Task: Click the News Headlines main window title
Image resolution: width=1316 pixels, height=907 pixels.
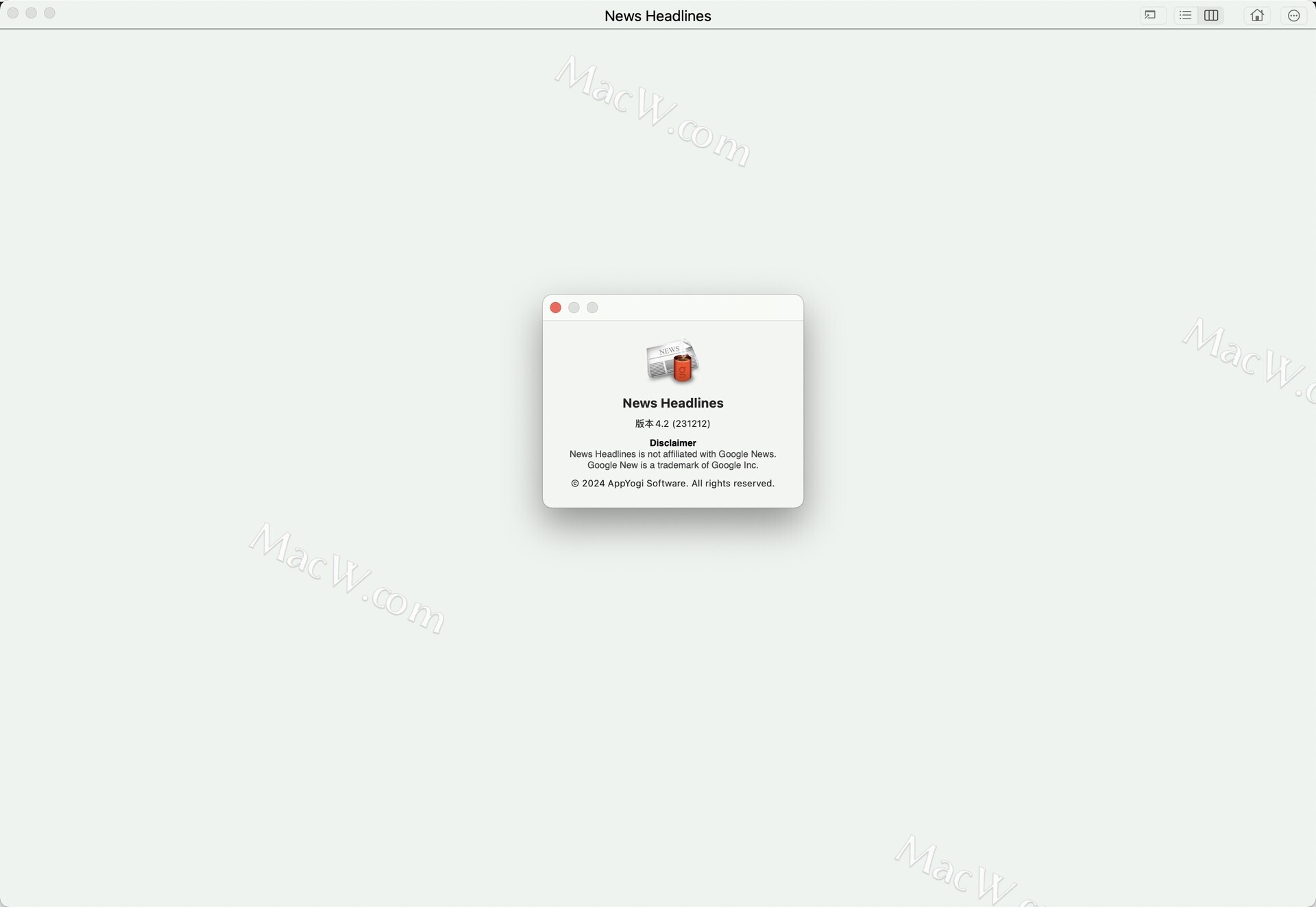Action: [x=658, y=16]
